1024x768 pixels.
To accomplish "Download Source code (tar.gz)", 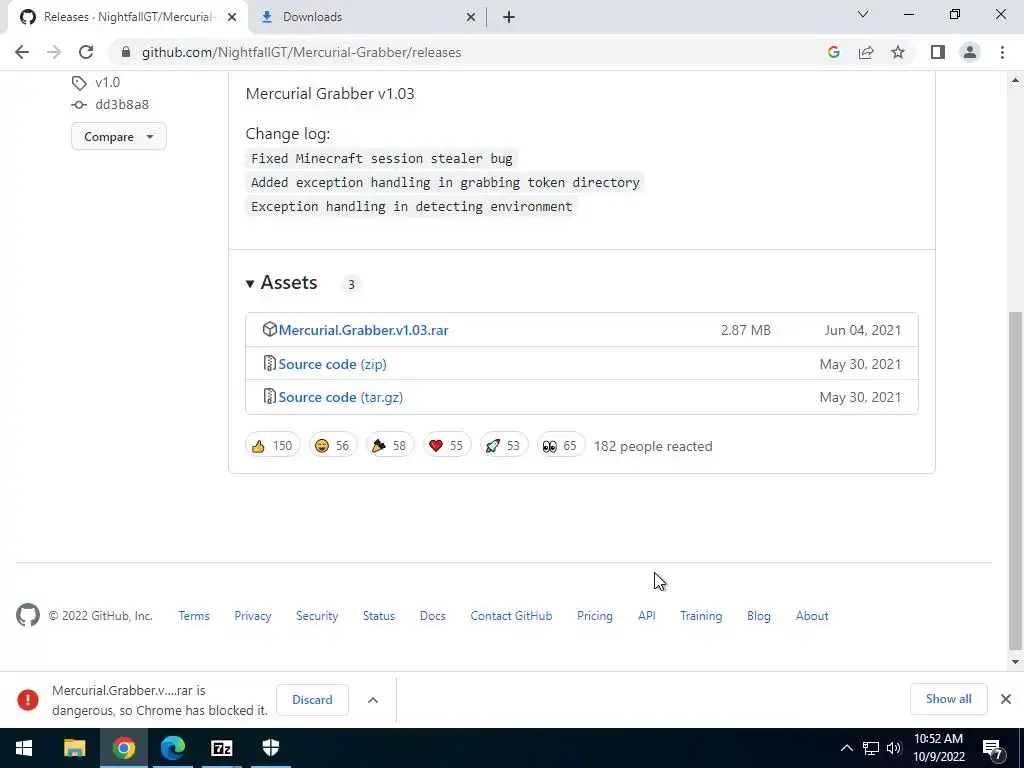I will [x=341, y=397].
